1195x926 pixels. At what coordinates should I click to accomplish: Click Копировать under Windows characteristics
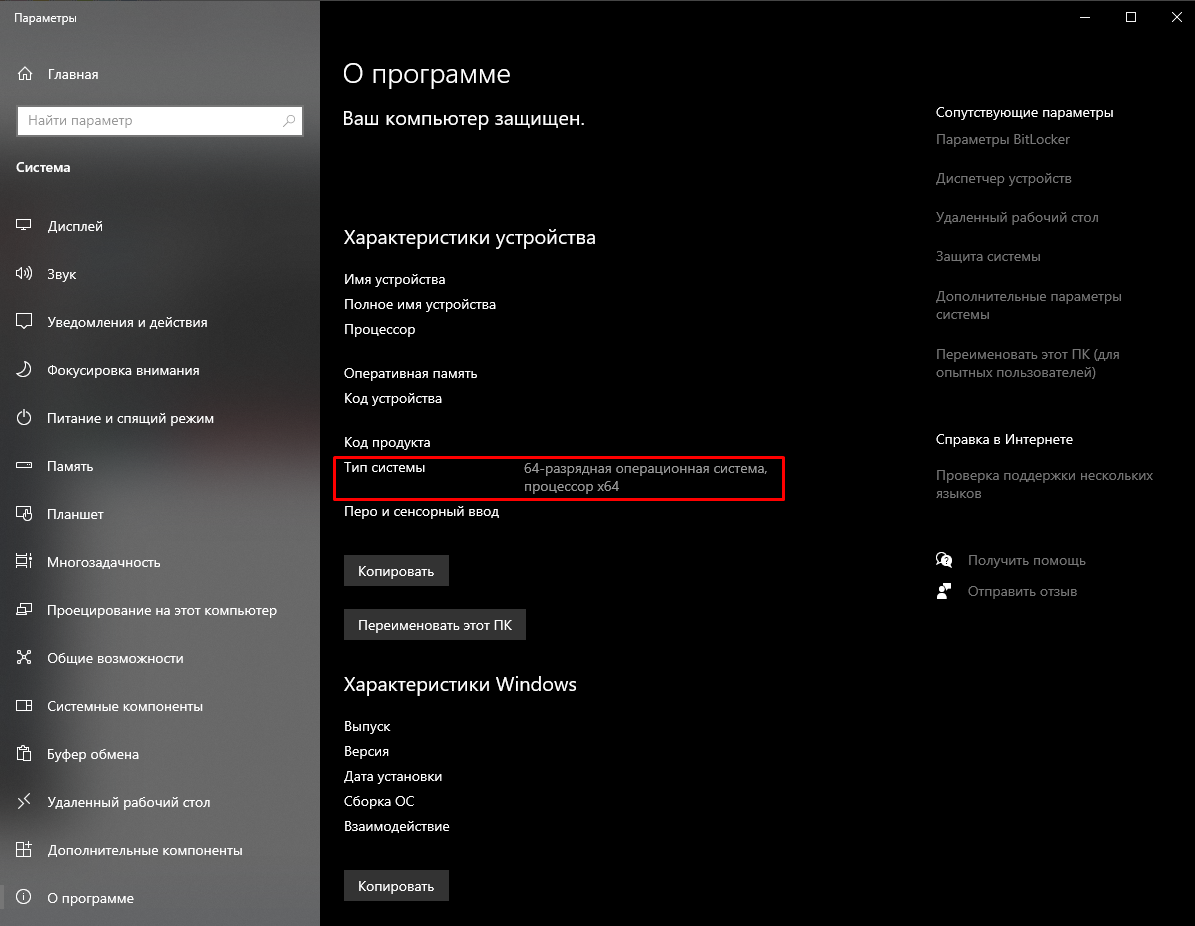click(396, 886)
